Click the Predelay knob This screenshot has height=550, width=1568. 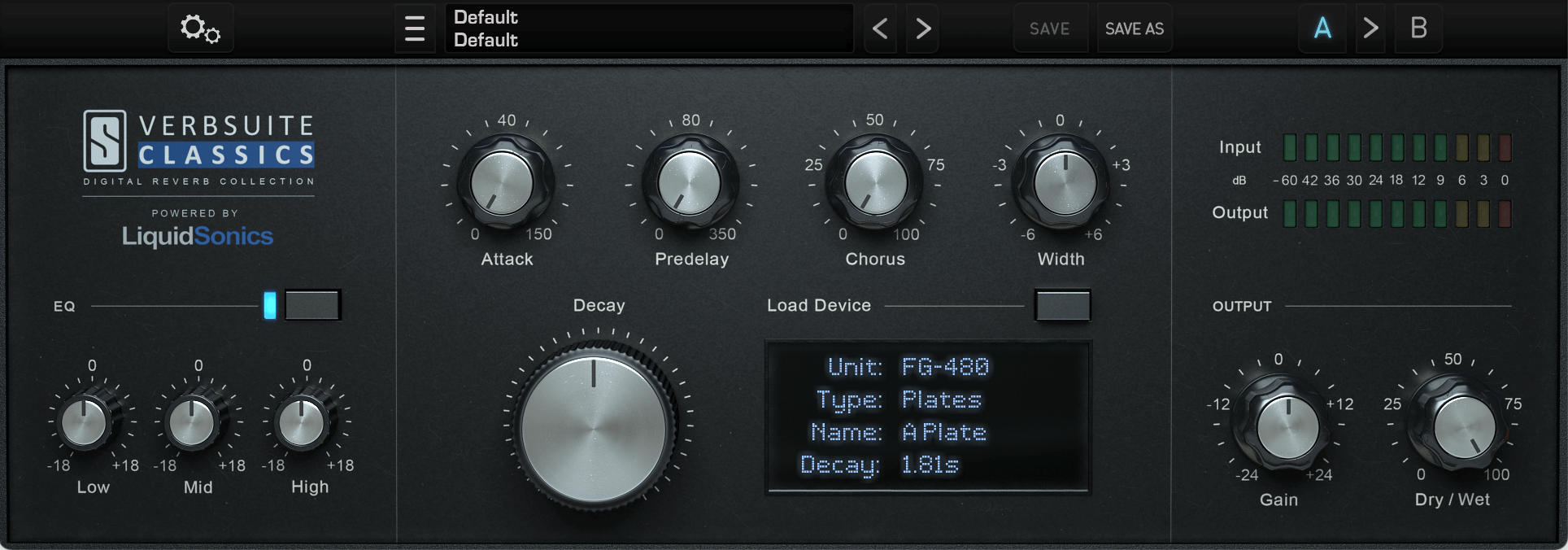(x=690, y=183)
